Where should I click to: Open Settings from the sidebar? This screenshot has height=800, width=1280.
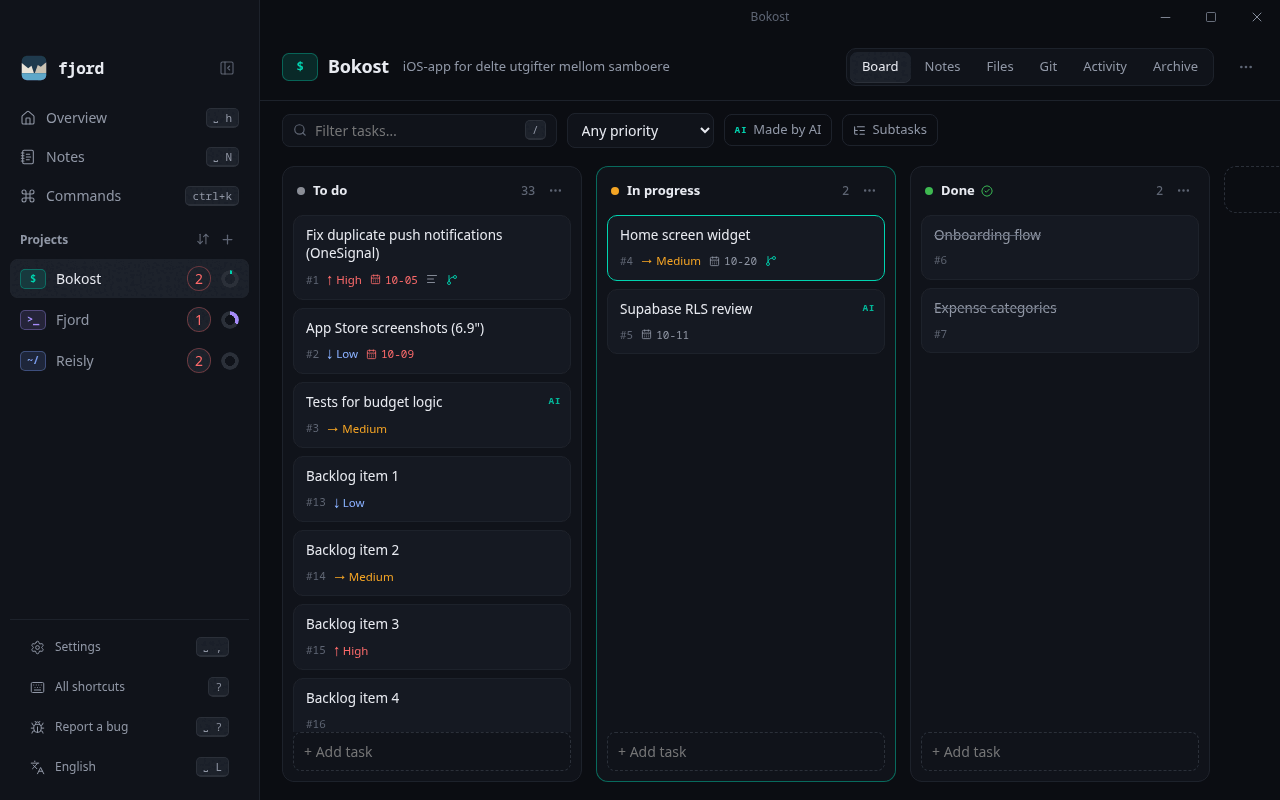[x=129, y=647]
